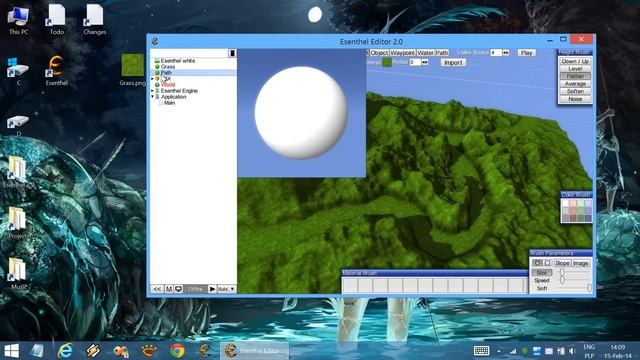
Task: Click the white sphere material preview
Action: 301,113
